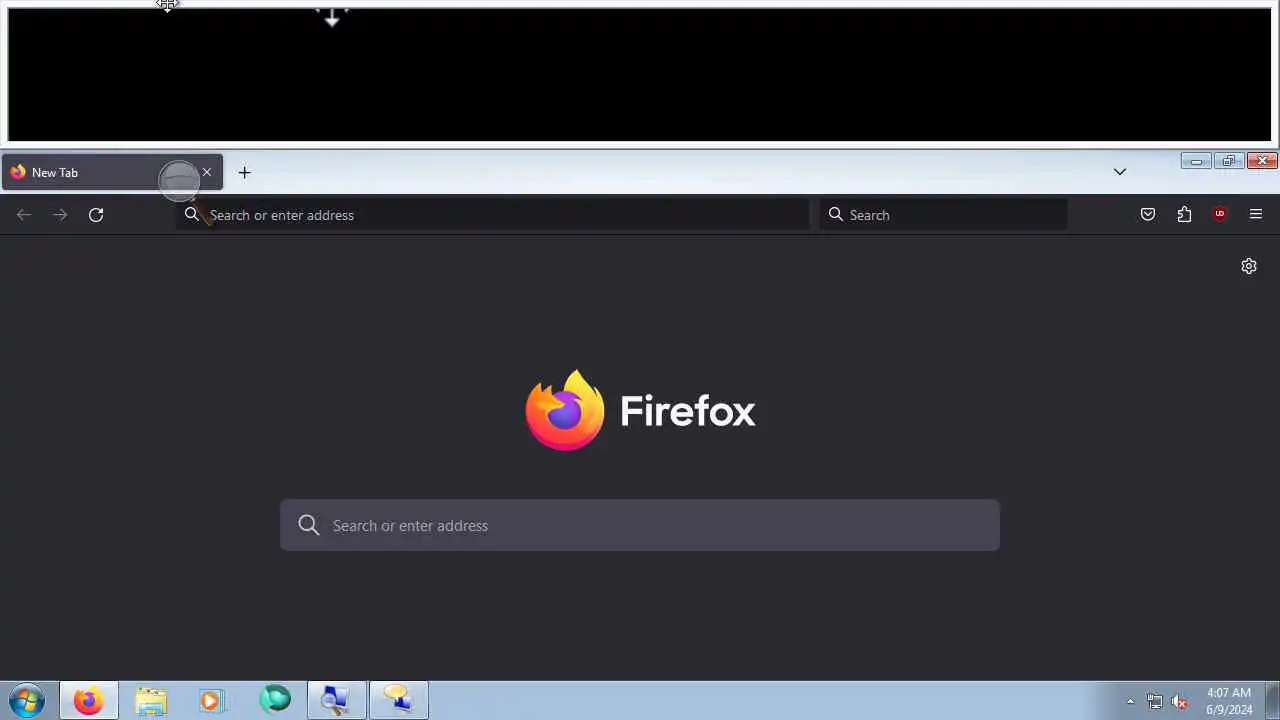Open the magnifier monitor app in taskbar
Screen dimensions: 1280x720
coord(336,700)
